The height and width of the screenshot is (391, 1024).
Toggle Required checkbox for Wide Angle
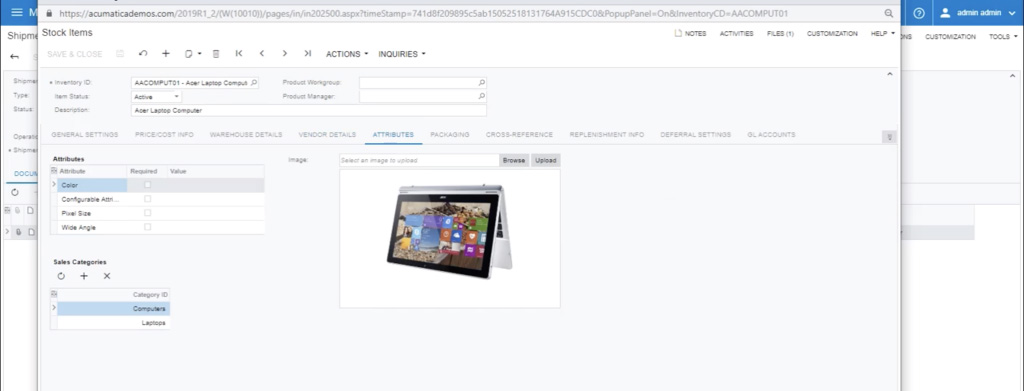148,227
